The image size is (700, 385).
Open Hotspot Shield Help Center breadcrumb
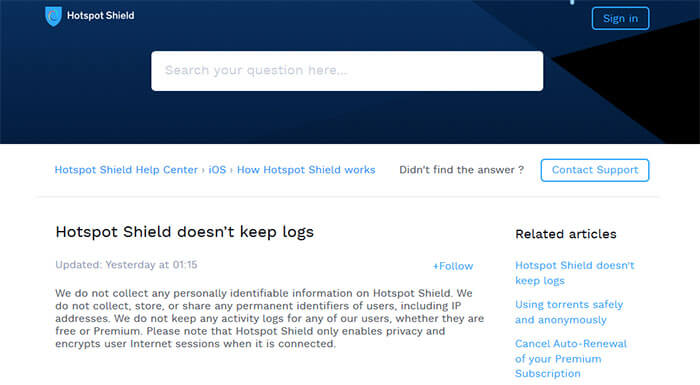[x=126, y=170]
